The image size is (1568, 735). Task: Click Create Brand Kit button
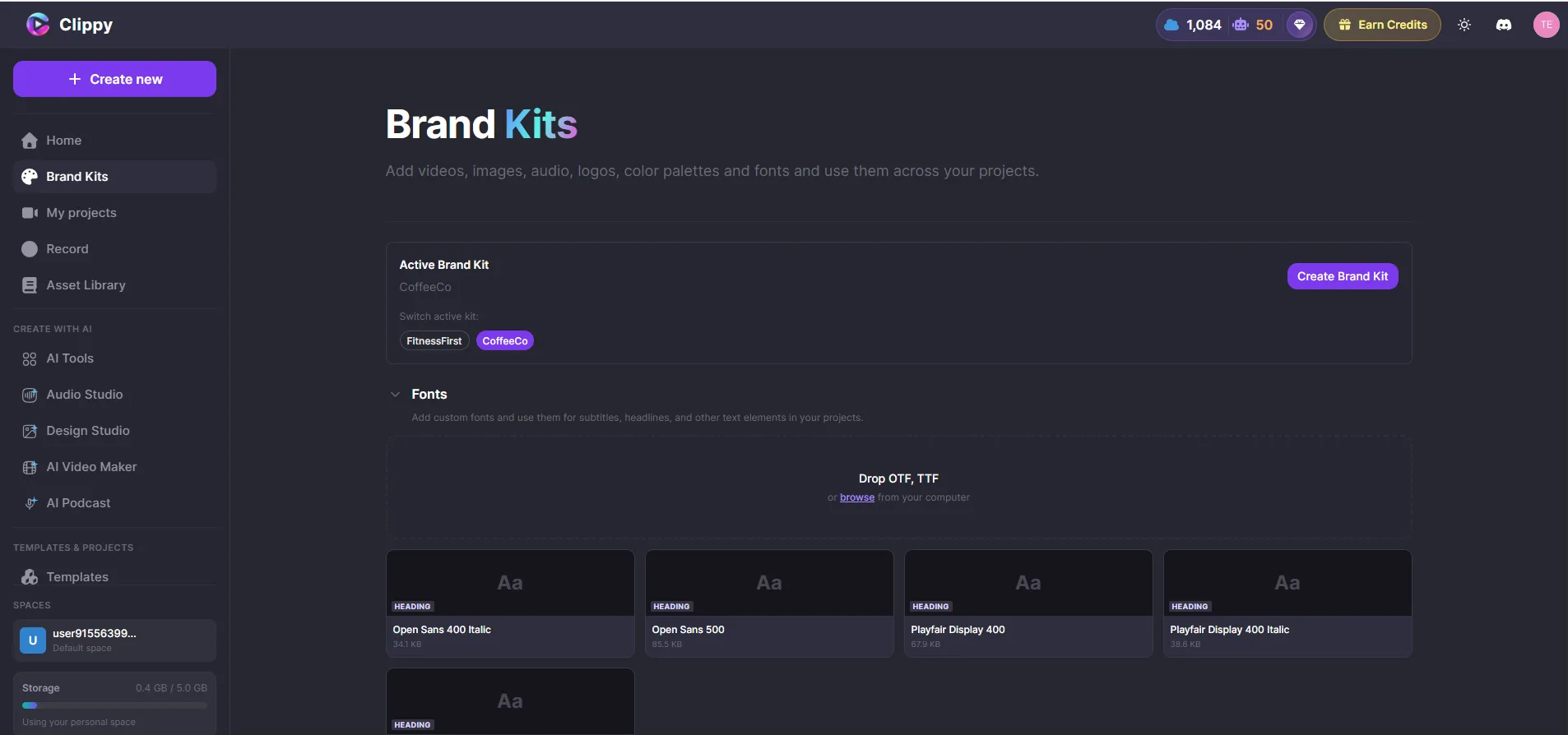point(1343,276)
